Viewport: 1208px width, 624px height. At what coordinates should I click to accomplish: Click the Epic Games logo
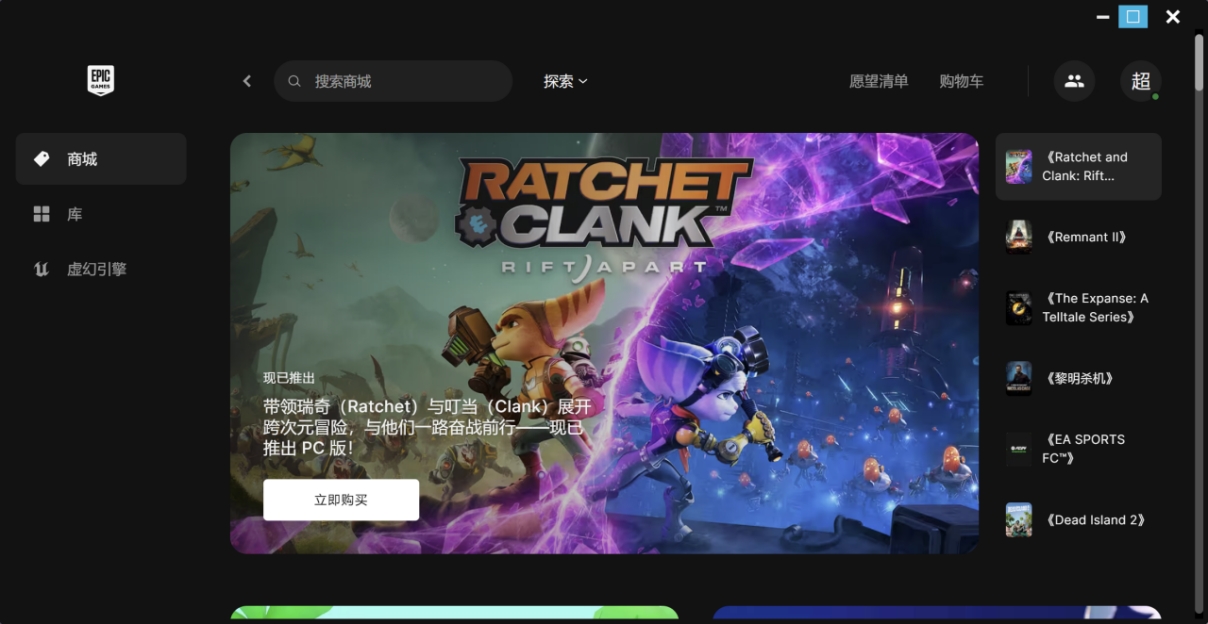pos(101,80)
